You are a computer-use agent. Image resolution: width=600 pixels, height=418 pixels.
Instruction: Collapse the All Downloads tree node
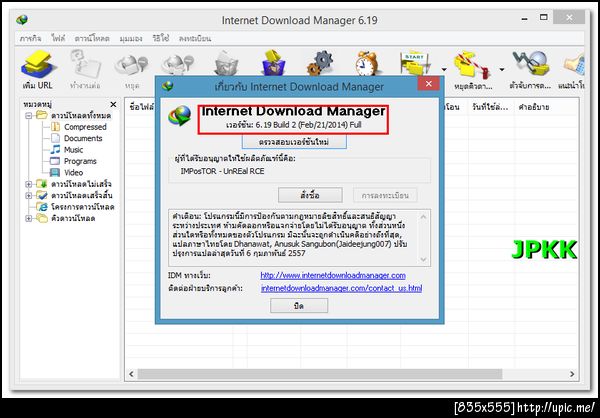(x=29, y=115)
